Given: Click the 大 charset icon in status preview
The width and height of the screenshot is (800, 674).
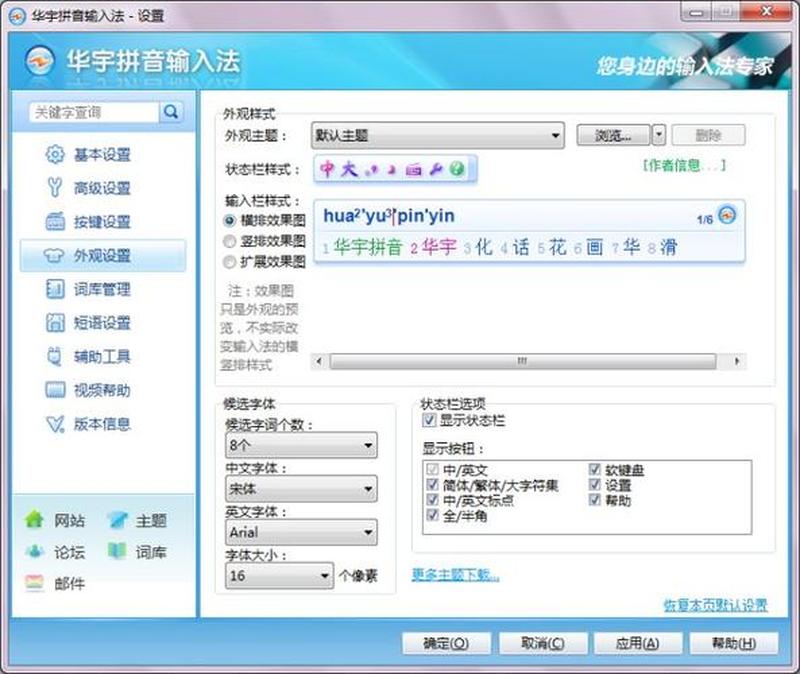Looking at the screenshot, I should (349, 168).
